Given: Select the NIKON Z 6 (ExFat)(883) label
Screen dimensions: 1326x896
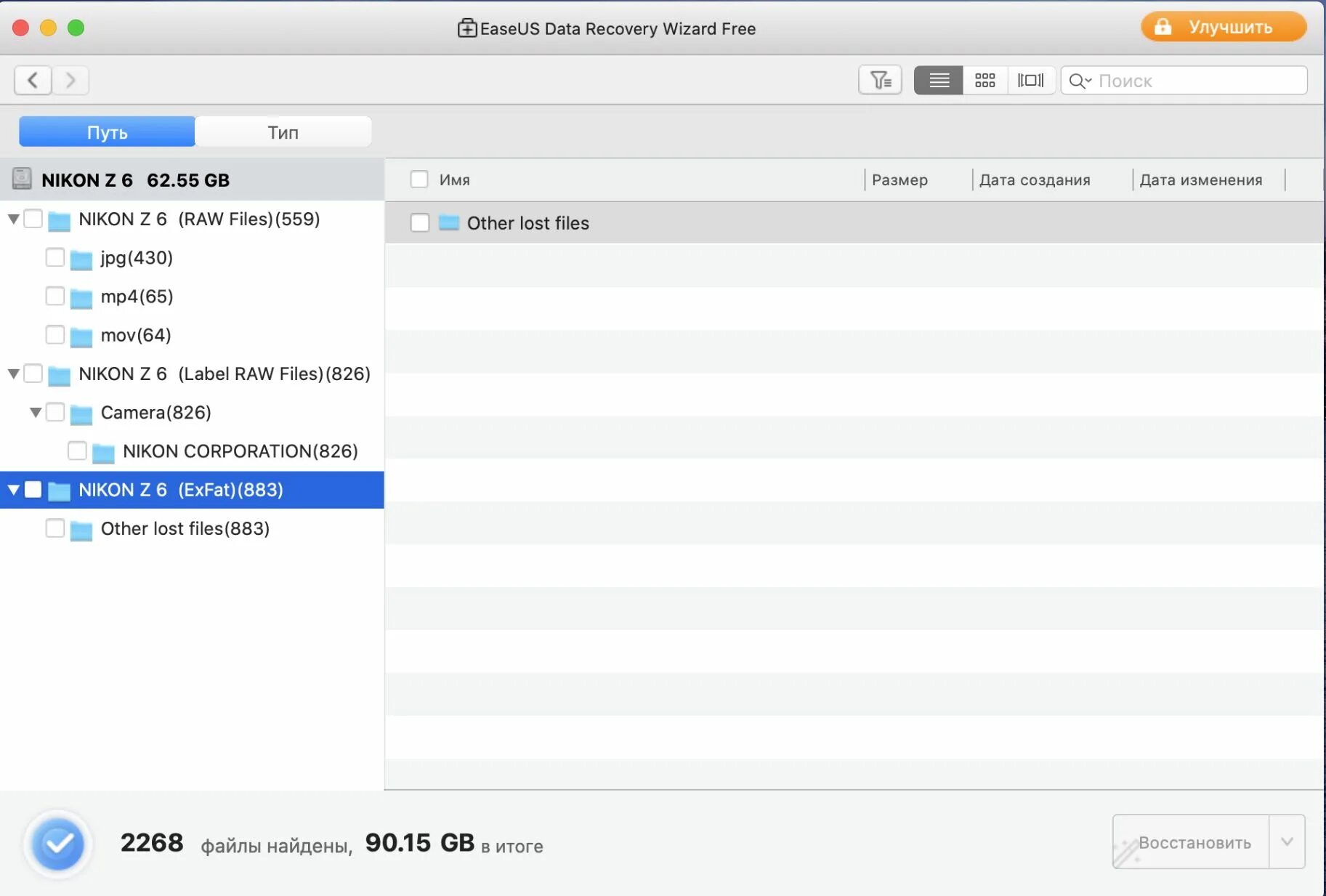Looking at the screenshot, I should 181,489.
